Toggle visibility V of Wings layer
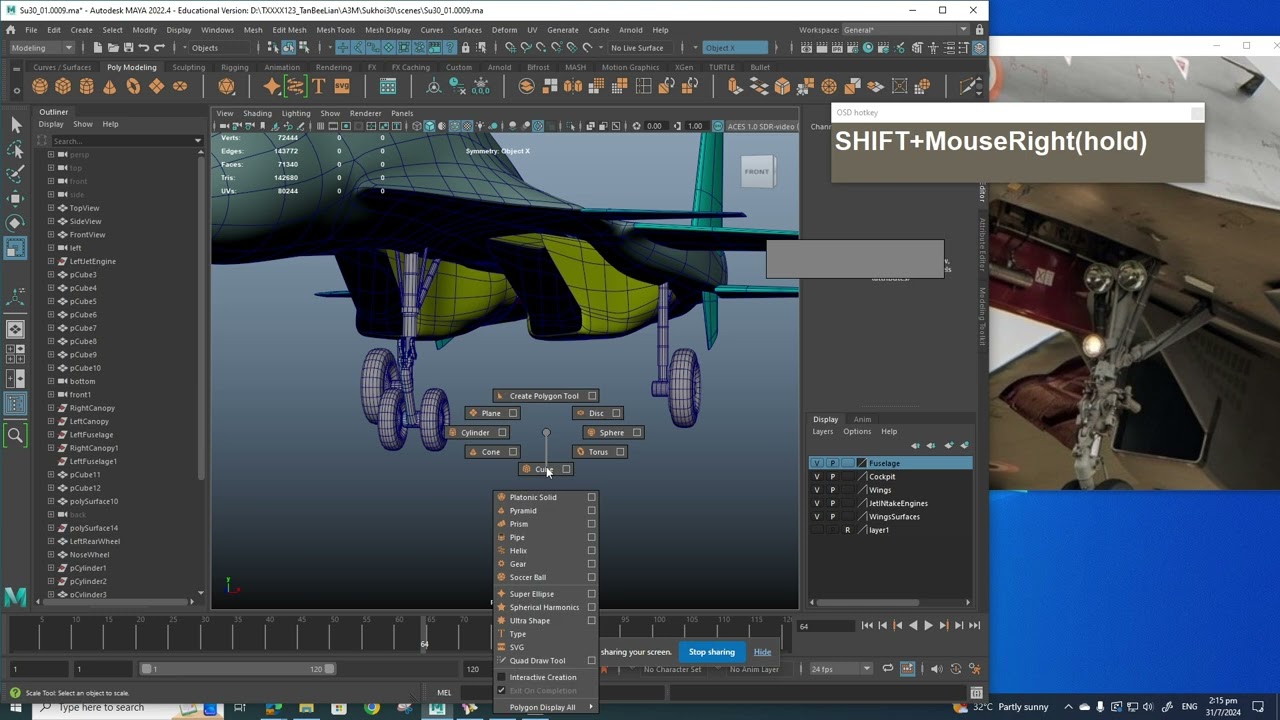The image size is (1280, 720). tap(817, 490)
